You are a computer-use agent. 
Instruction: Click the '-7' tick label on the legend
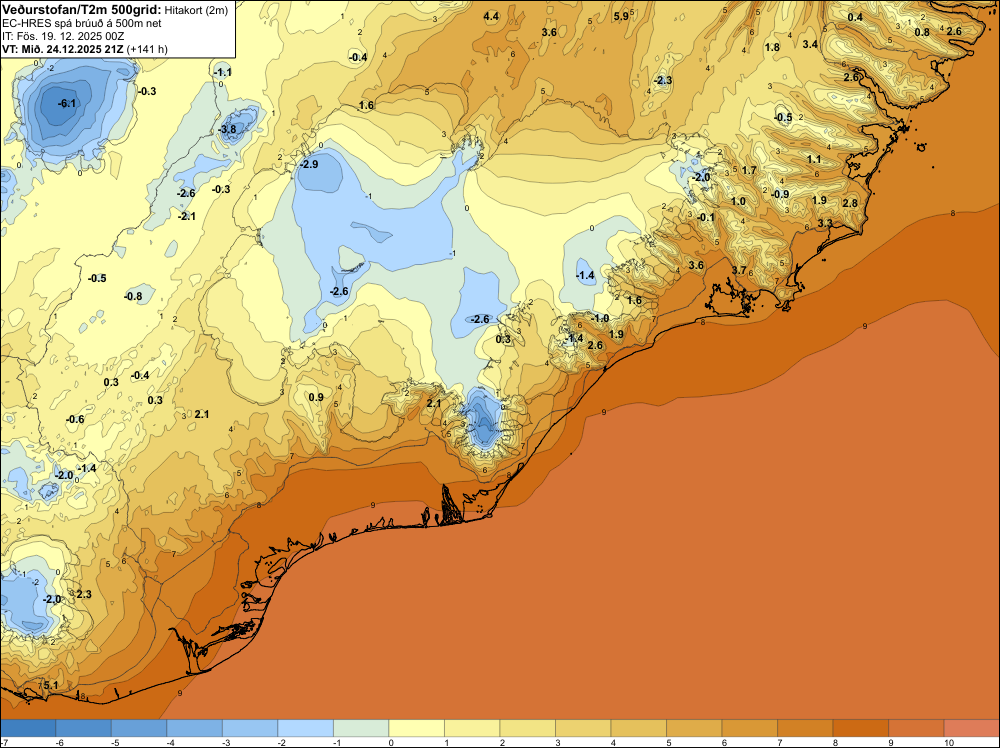[4, 742]
